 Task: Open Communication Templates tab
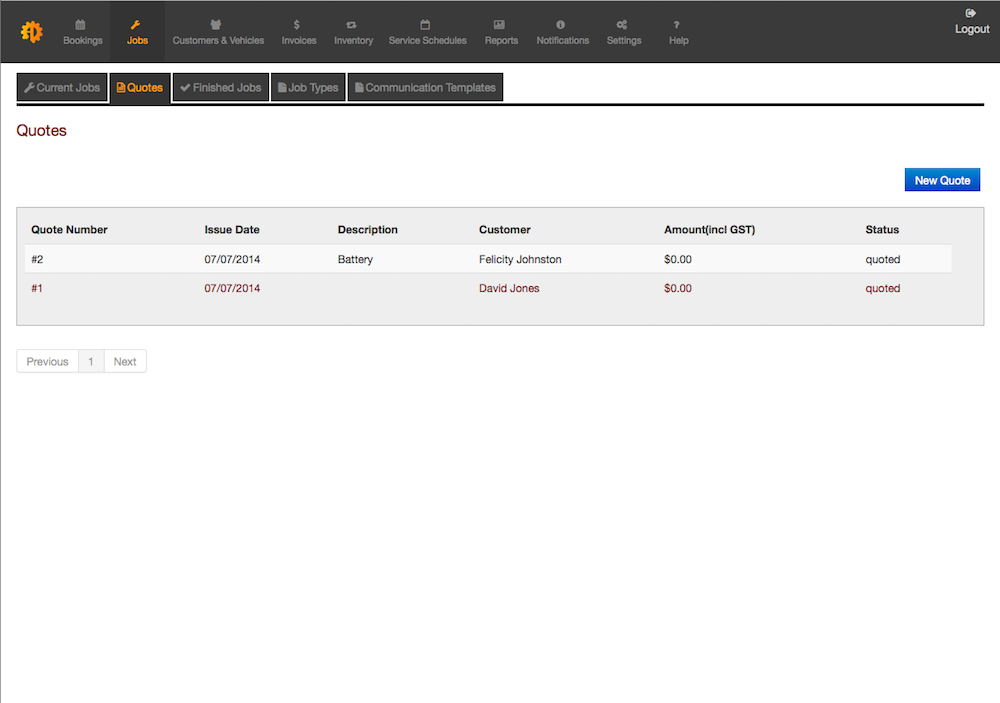[425, 88]
